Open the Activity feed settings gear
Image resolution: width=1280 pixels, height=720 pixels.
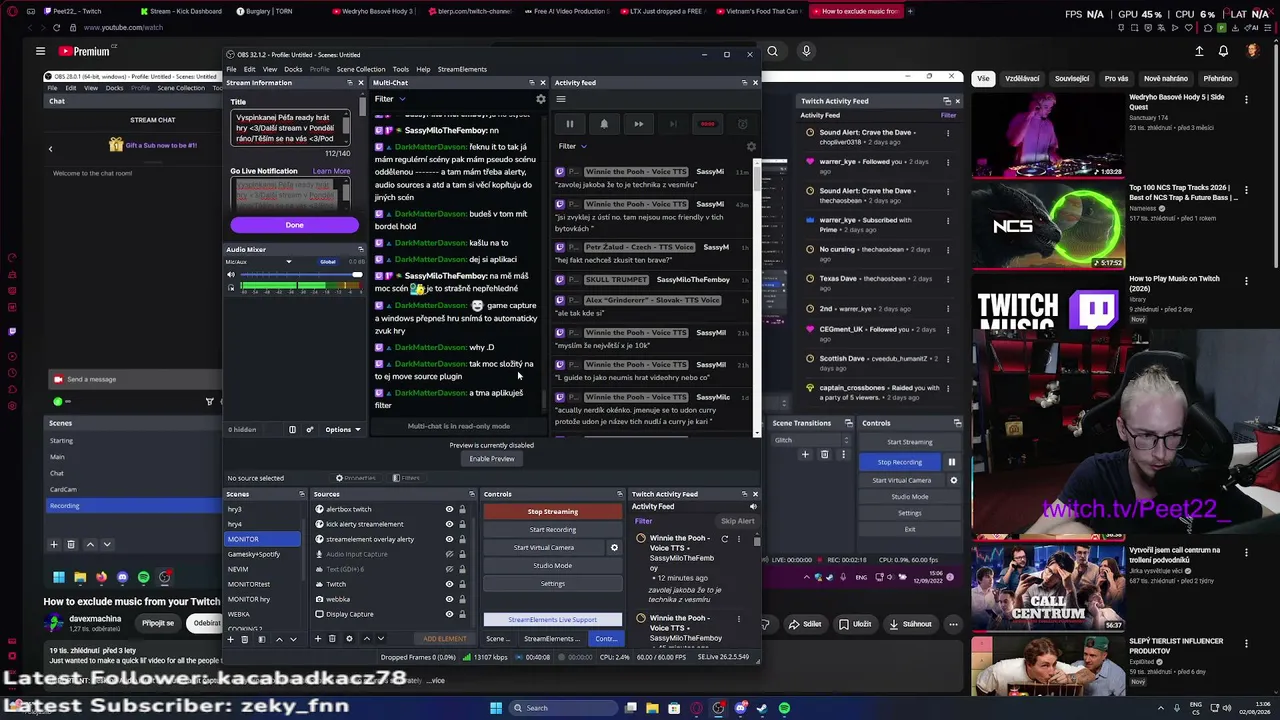(751, 147)
